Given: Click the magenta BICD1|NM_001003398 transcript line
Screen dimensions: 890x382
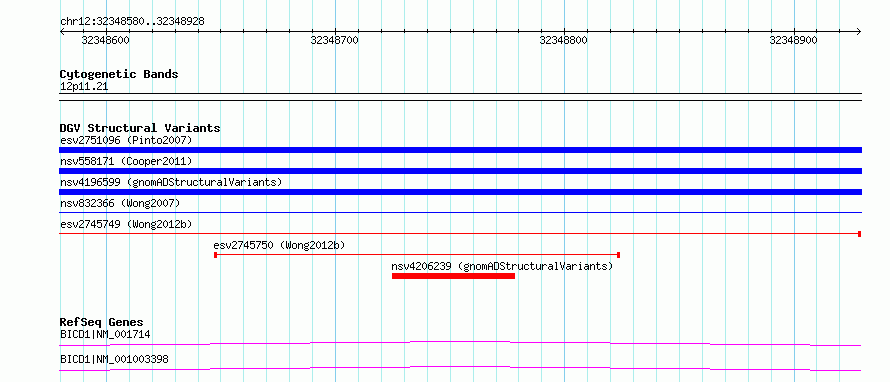Looking at the screenshot, I should click(460, 368).
